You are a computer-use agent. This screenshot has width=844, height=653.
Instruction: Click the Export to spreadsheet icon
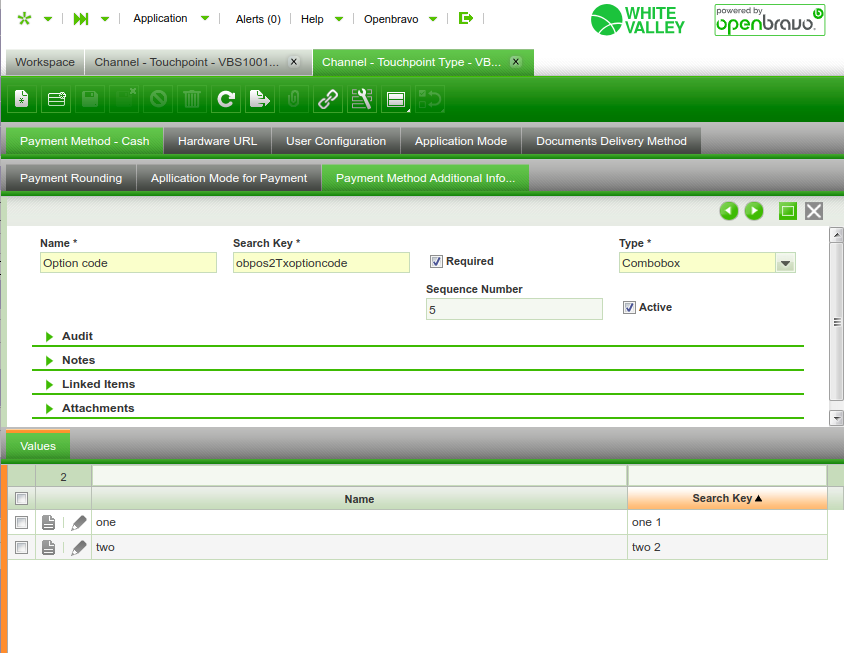click(260, 98)
